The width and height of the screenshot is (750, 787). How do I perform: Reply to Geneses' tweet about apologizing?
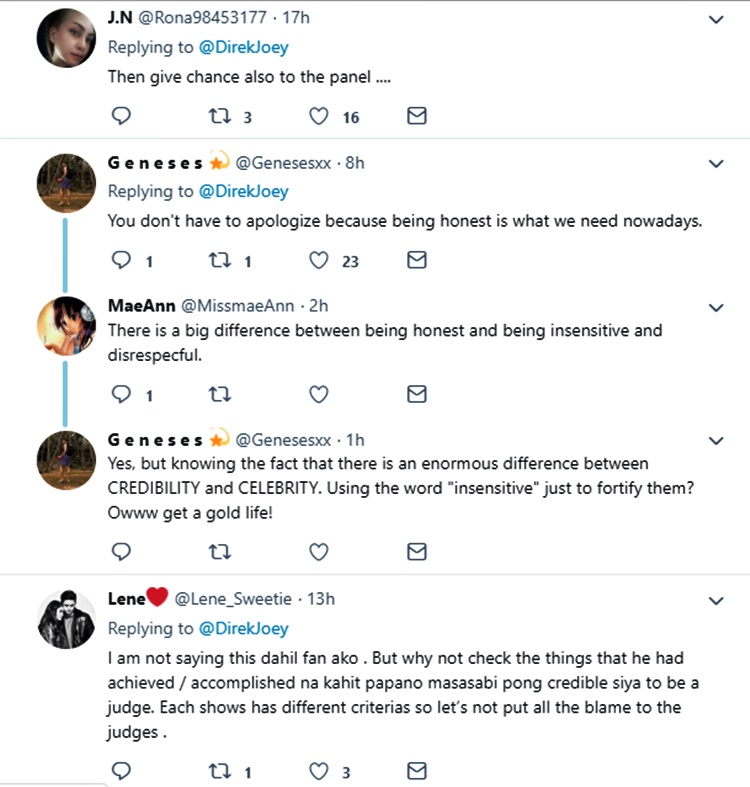[x=120, y=260]
